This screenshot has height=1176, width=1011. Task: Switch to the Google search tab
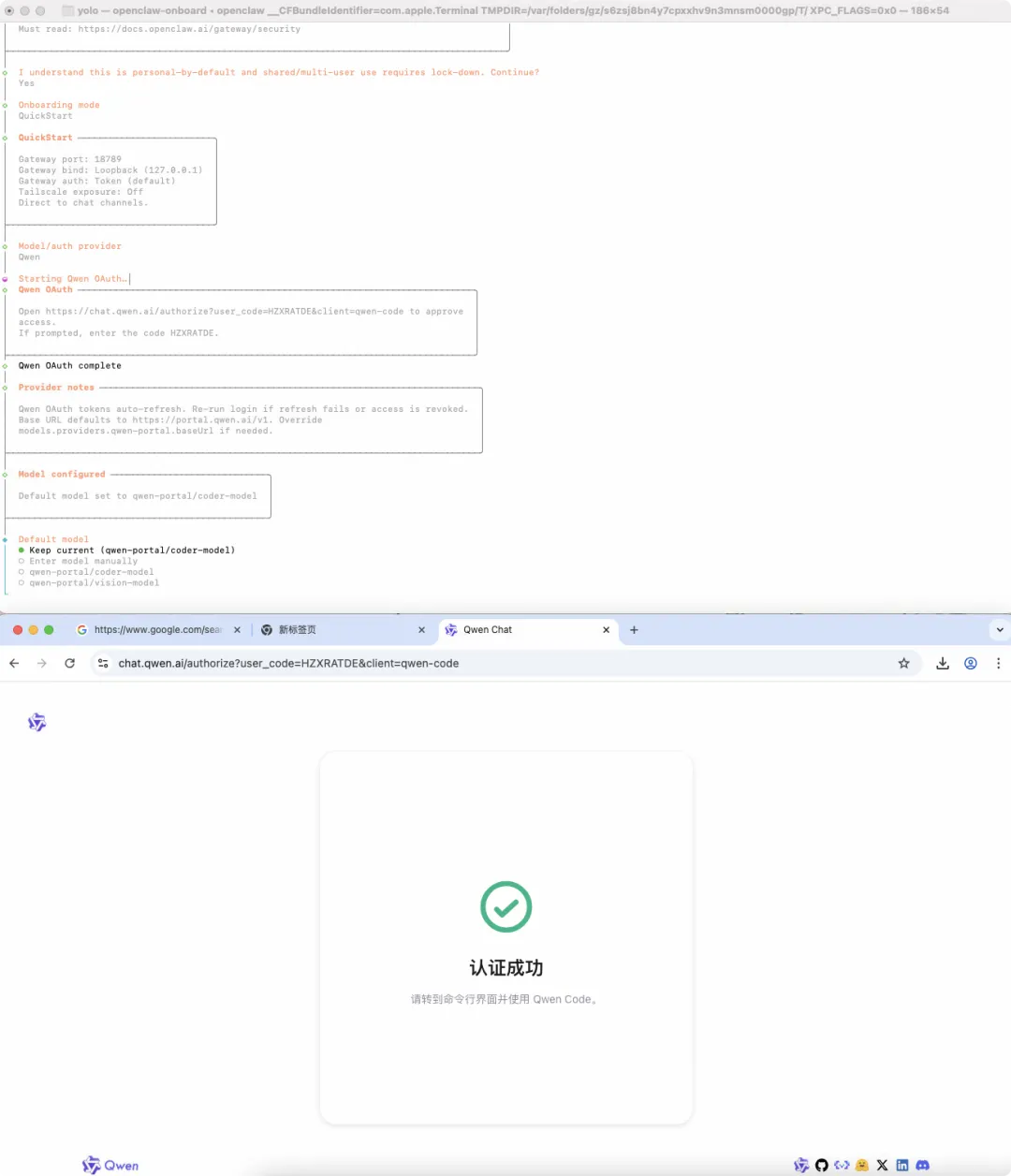tap(157, 630)
